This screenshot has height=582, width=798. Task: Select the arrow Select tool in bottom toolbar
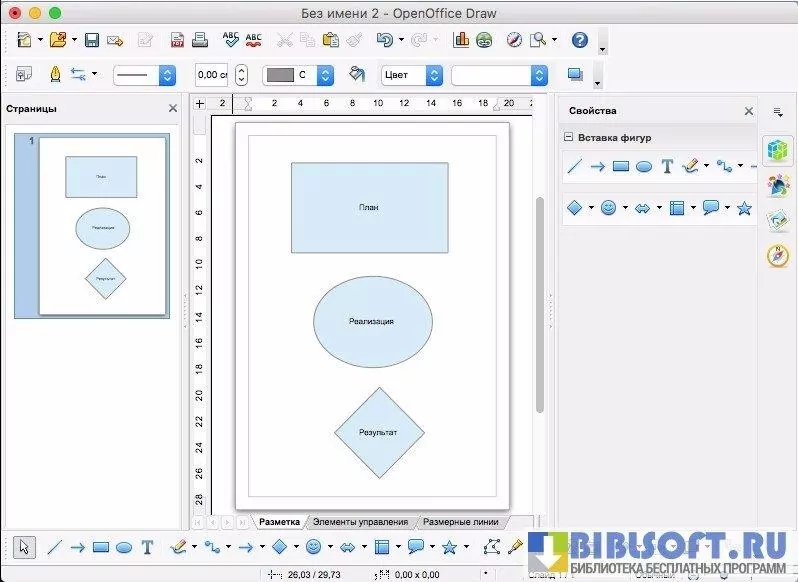pos(25,547)
